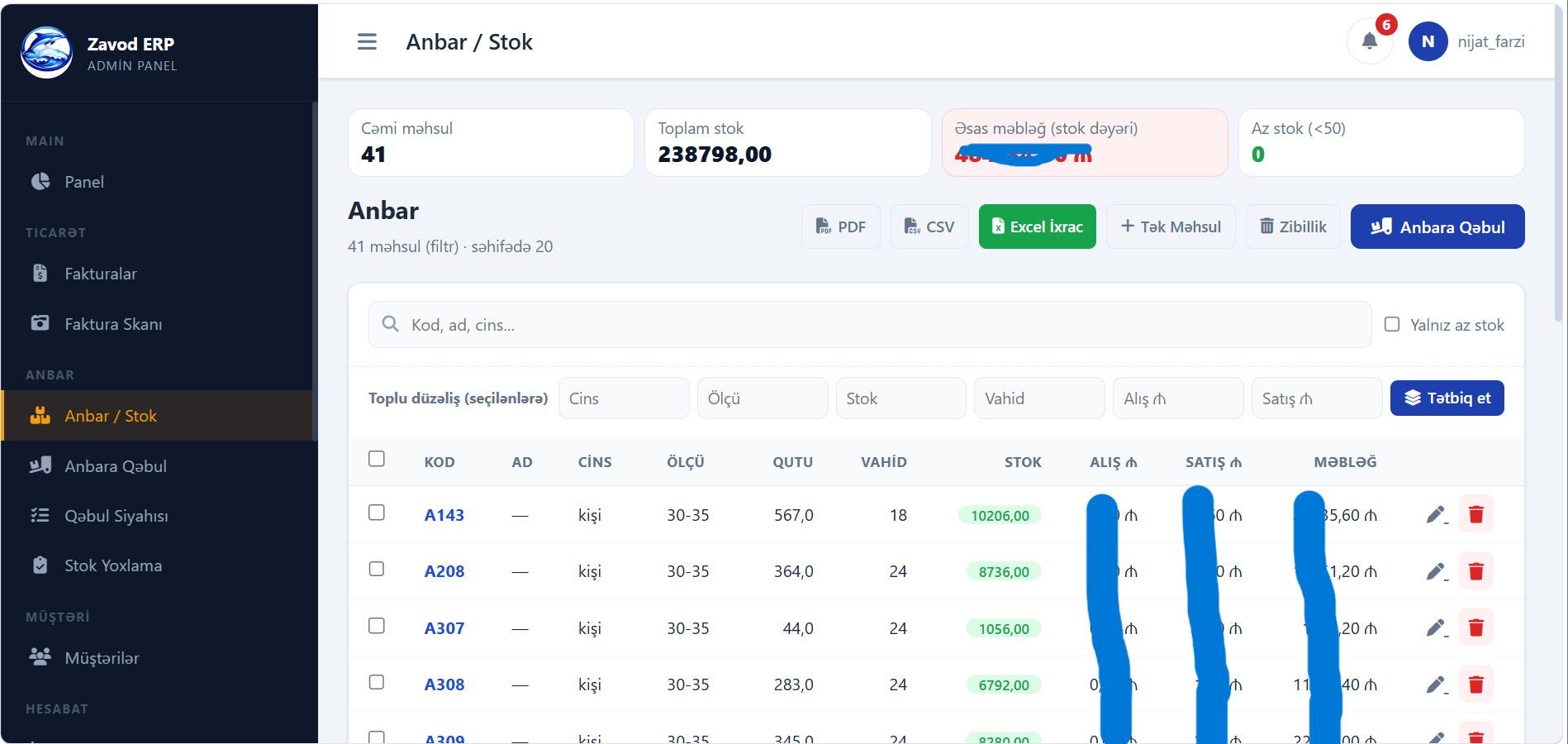
Task: Click the Tətbiq et button
Action: (x=1447, y=398)
